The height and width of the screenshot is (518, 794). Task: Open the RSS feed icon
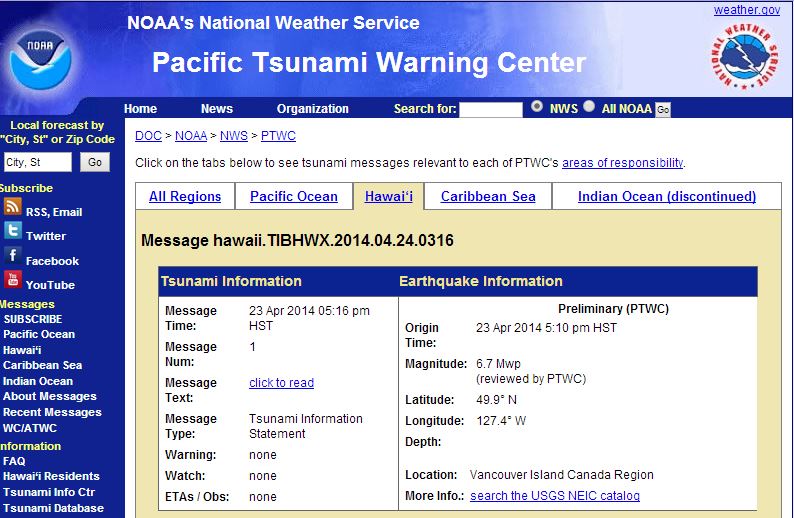point(13,207)
